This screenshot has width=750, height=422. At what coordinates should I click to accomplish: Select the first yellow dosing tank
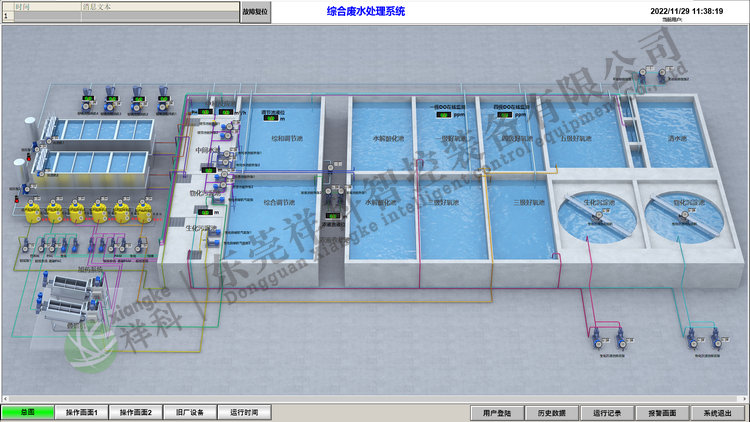click(x=31, y=210)
